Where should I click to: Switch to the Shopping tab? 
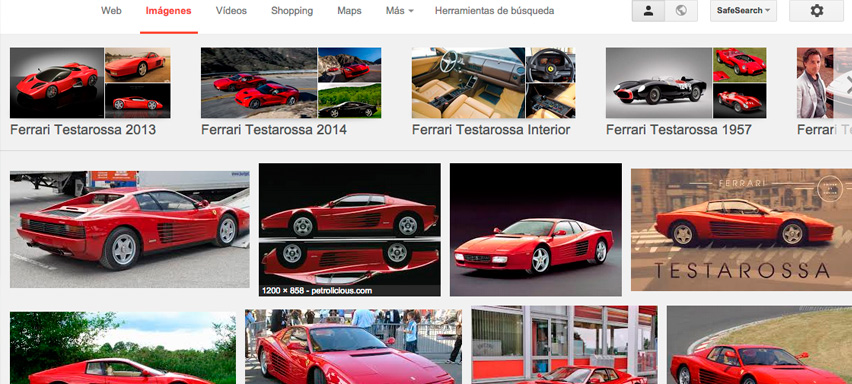(x=292, y=11)
